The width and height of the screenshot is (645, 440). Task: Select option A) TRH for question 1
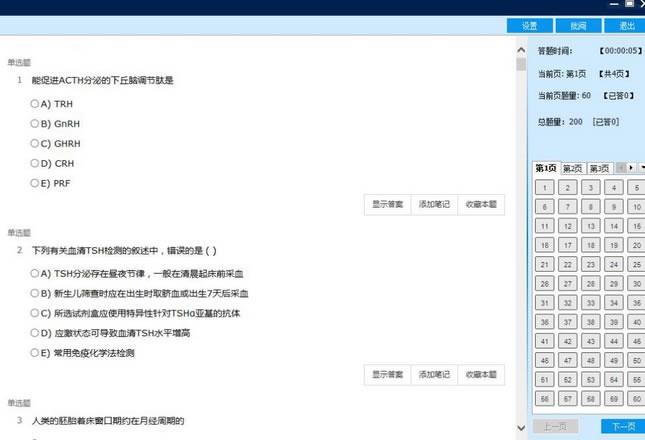[x=35, y=103]
